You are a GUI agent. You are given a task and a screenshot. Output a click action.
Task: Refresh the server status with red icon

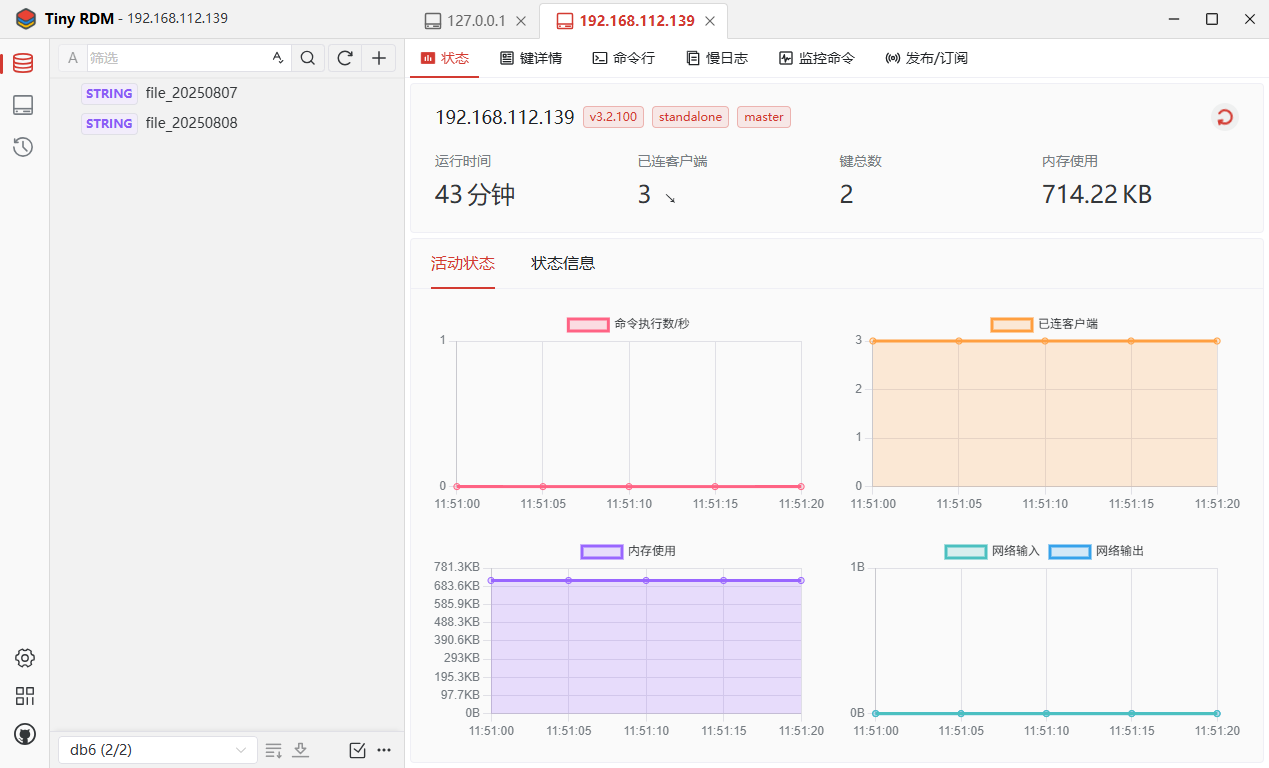pyautogui.click(x=1224, y=117)
